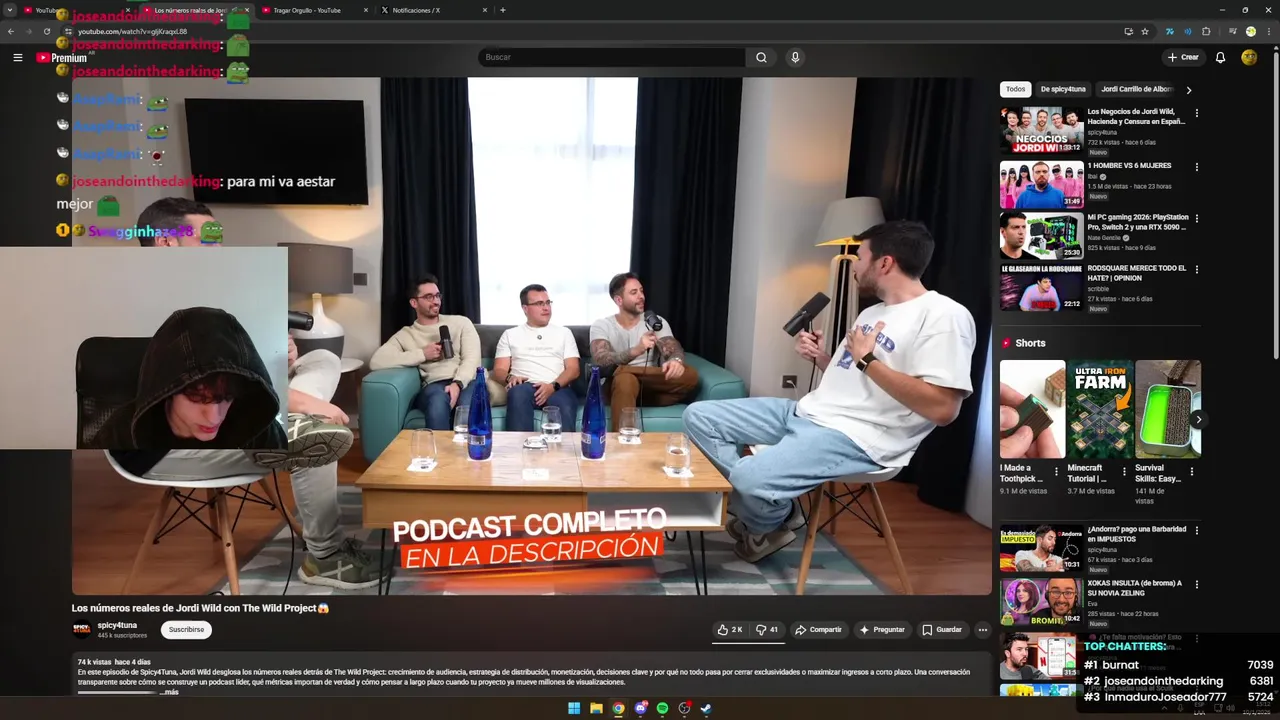Start voice search with the microphone icon
This screenshot has height=720, width=1280.
795,57
